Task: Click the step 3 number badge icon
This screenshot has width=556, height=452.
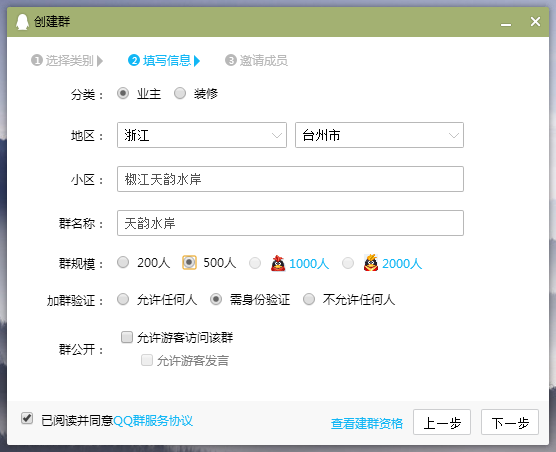Action: 231,60
